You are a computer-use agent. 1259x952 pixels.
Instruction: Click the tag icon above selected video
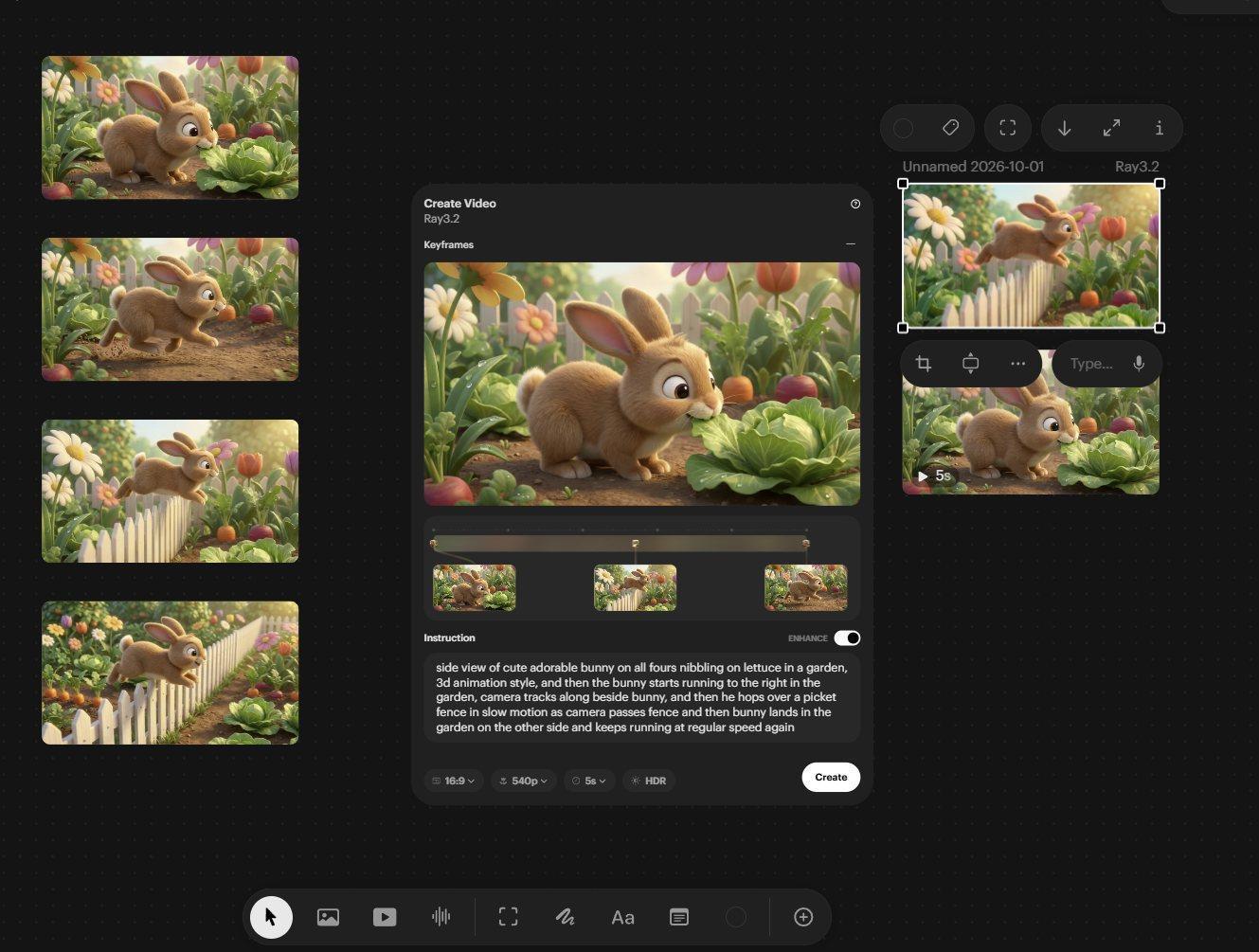[951, 128]
